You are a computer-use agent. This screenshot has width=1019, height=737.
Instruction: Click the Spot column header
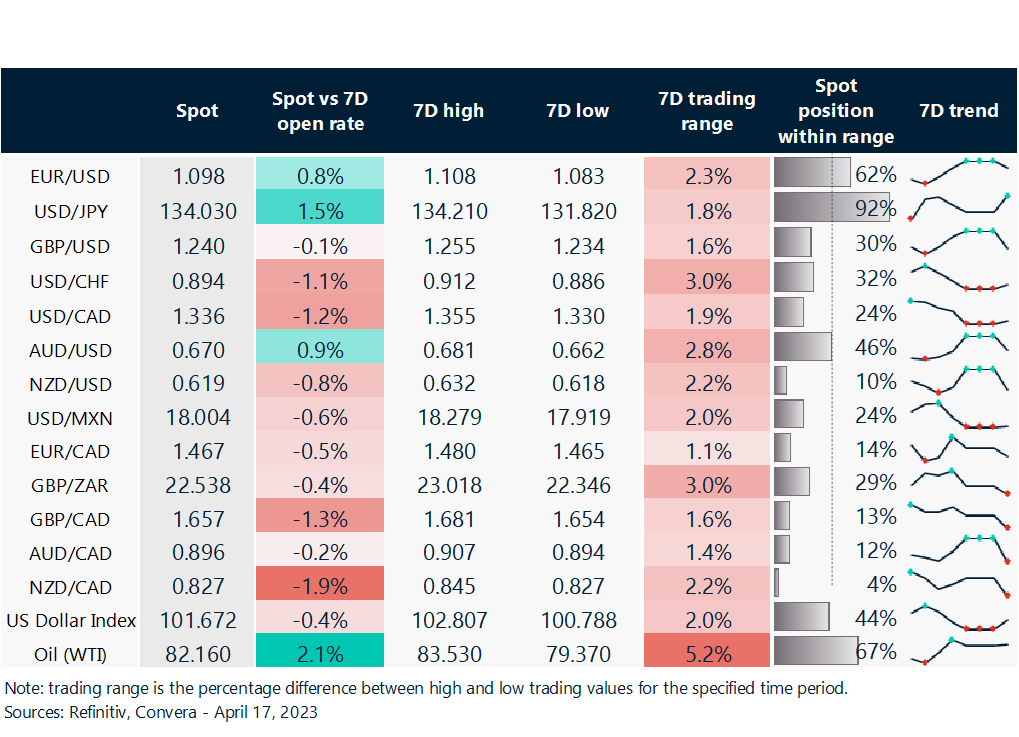pos(197,111)
